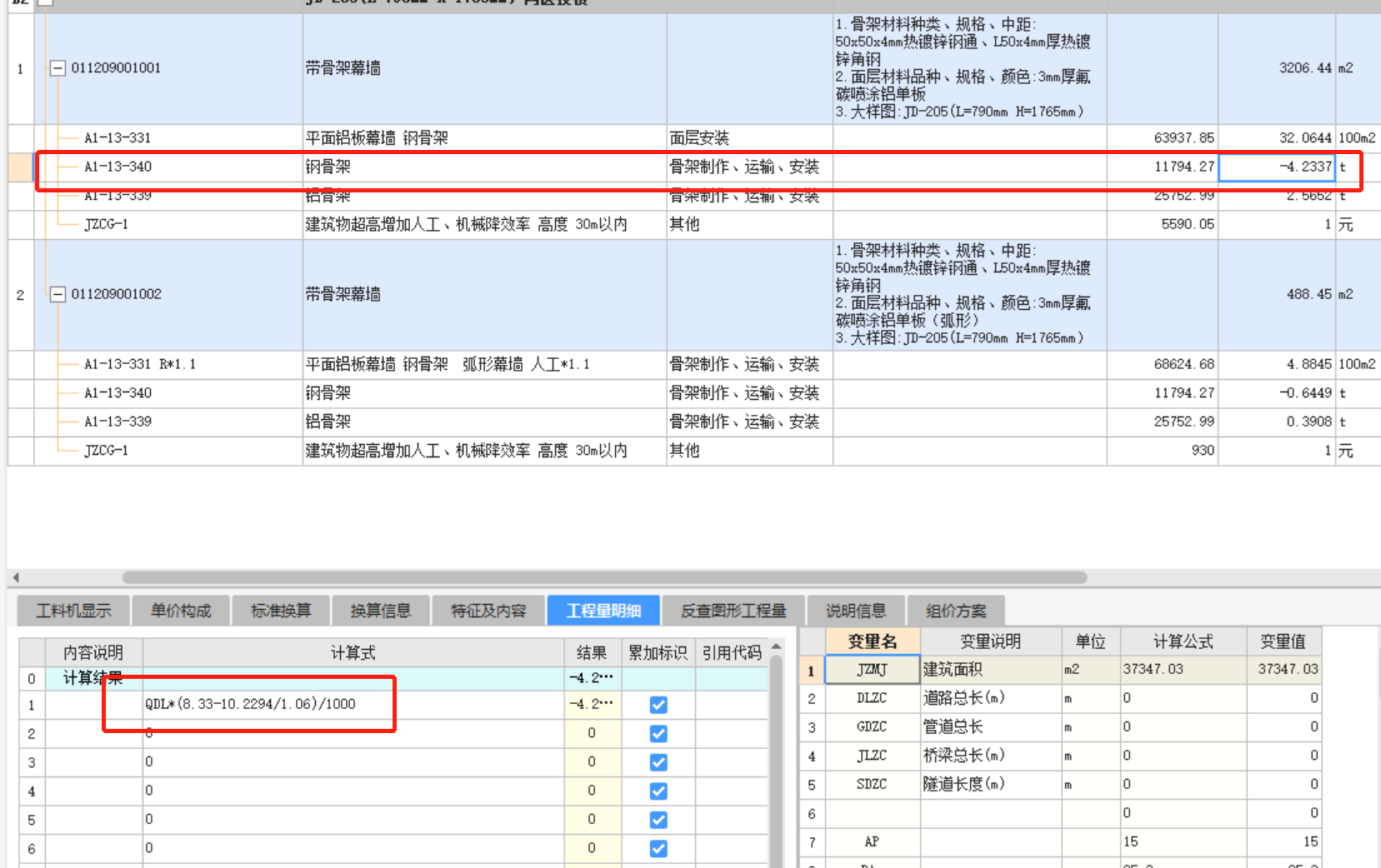Select the A1-13-339 铝骨架 row with 0.3908
The image size is (1381, 868).
coord(693,422)
